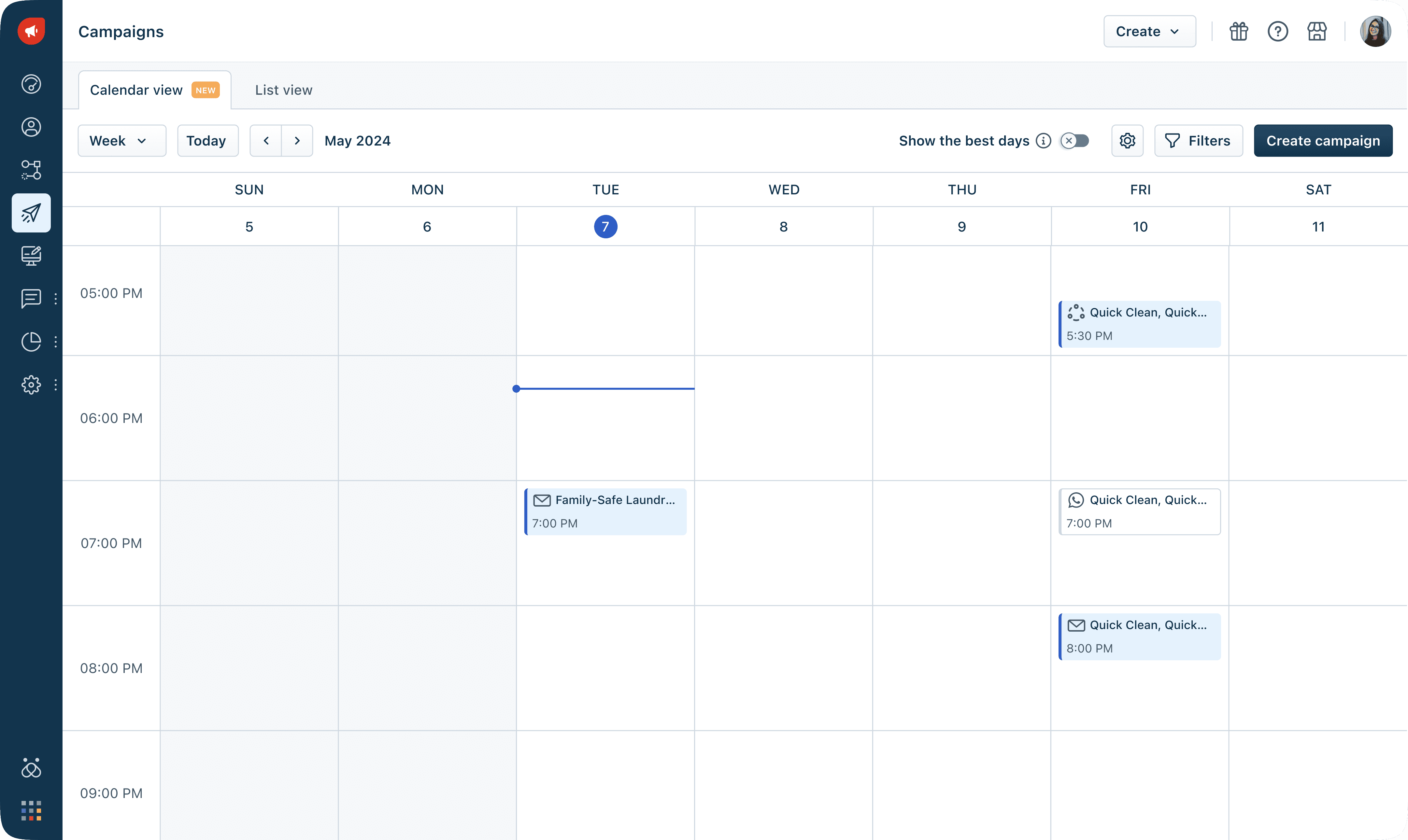Open the marketplace store icon

pos(1316,32)
